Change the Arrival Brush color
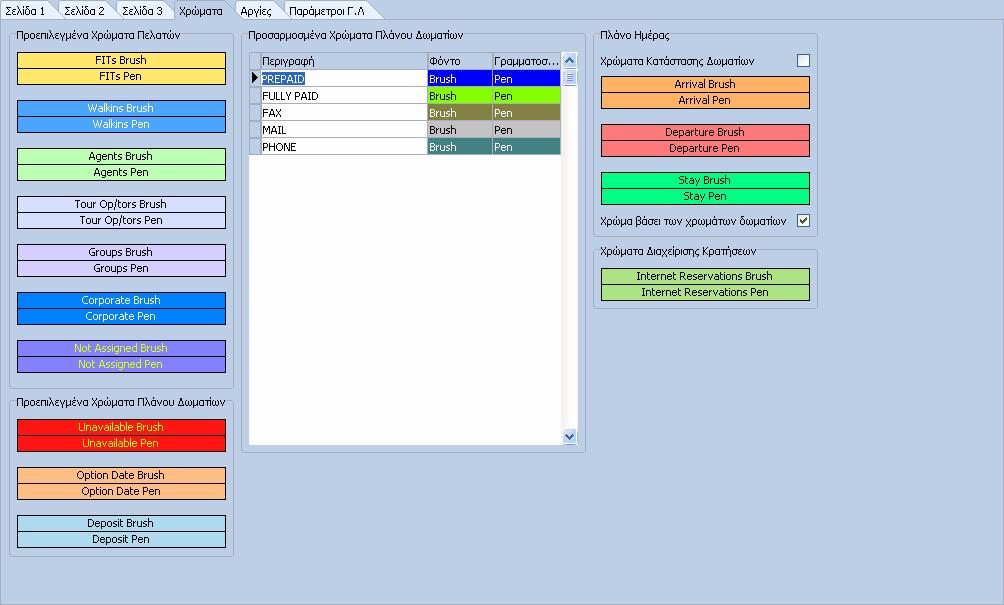 (x=705, y=84)
